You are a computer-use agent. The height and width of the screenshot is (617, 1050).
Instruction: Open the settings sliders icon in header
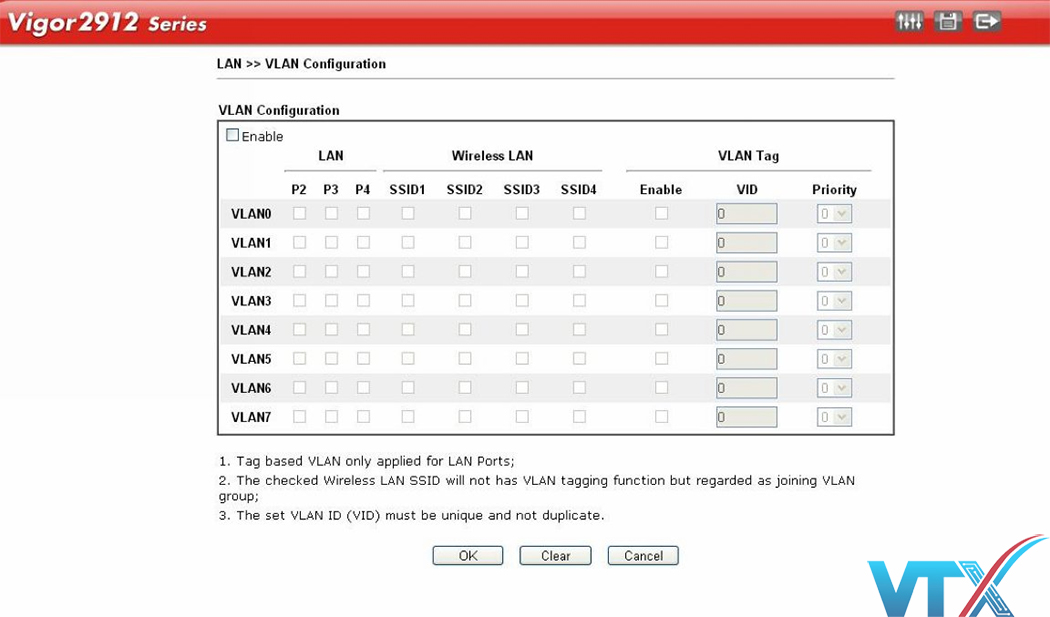(909, 21)
